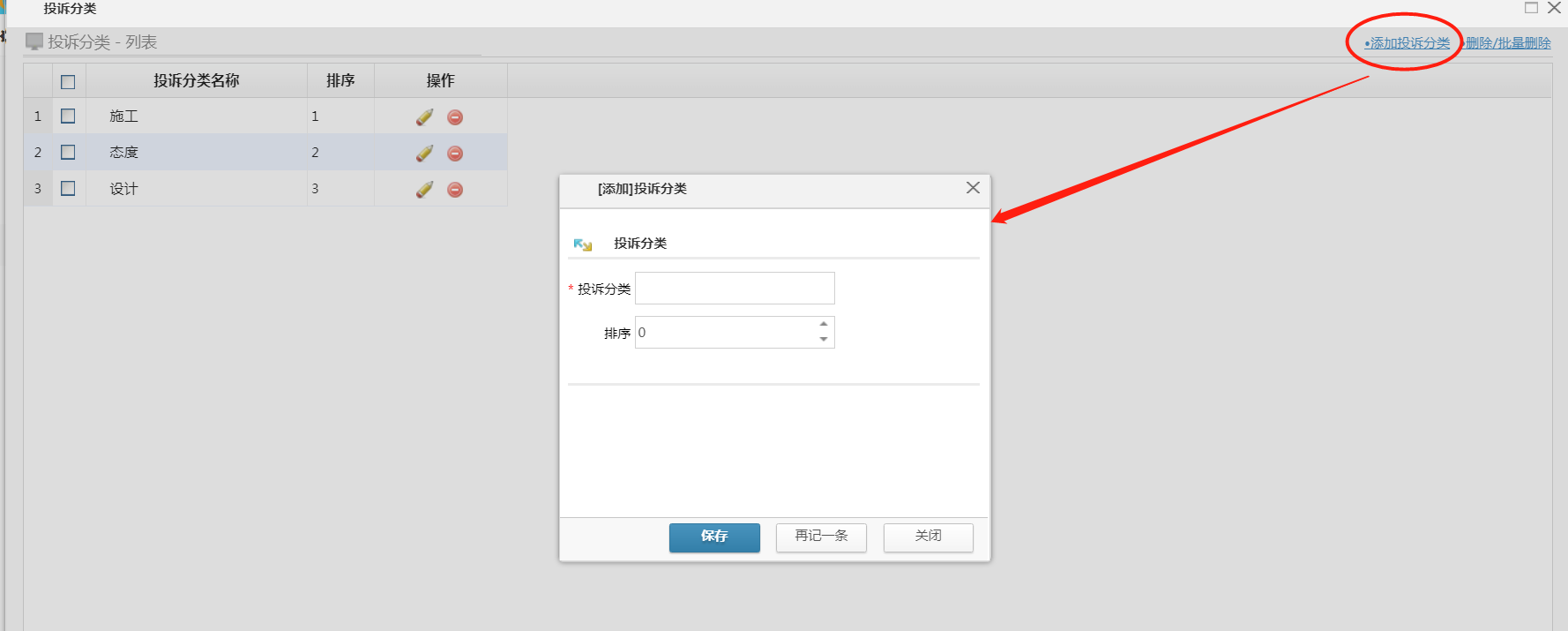Click the edit pencil icon for 施工 row
The height and width of the screenshot is (631, 1568).
(x=424, y=117)
